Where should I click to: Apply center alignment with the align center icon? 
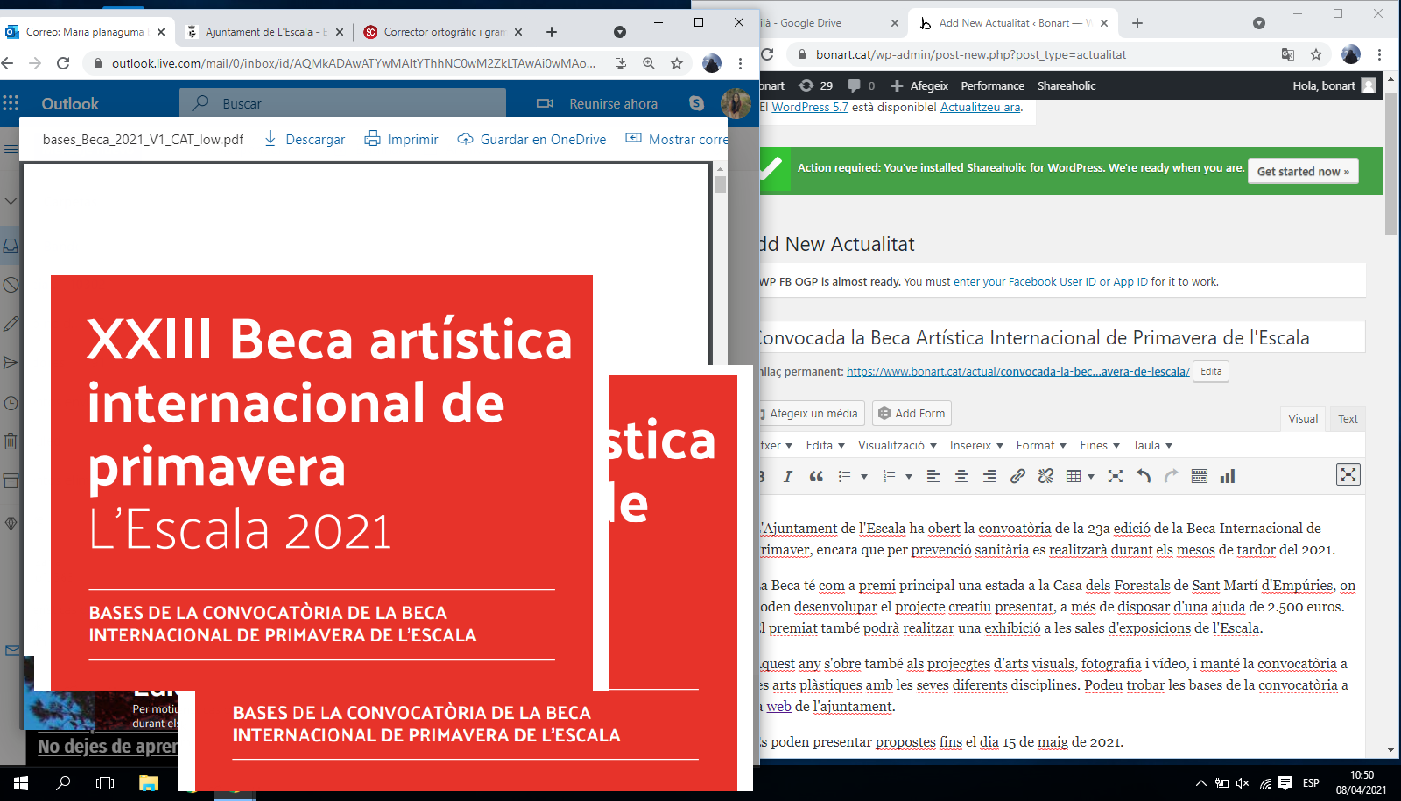(961, 475)
